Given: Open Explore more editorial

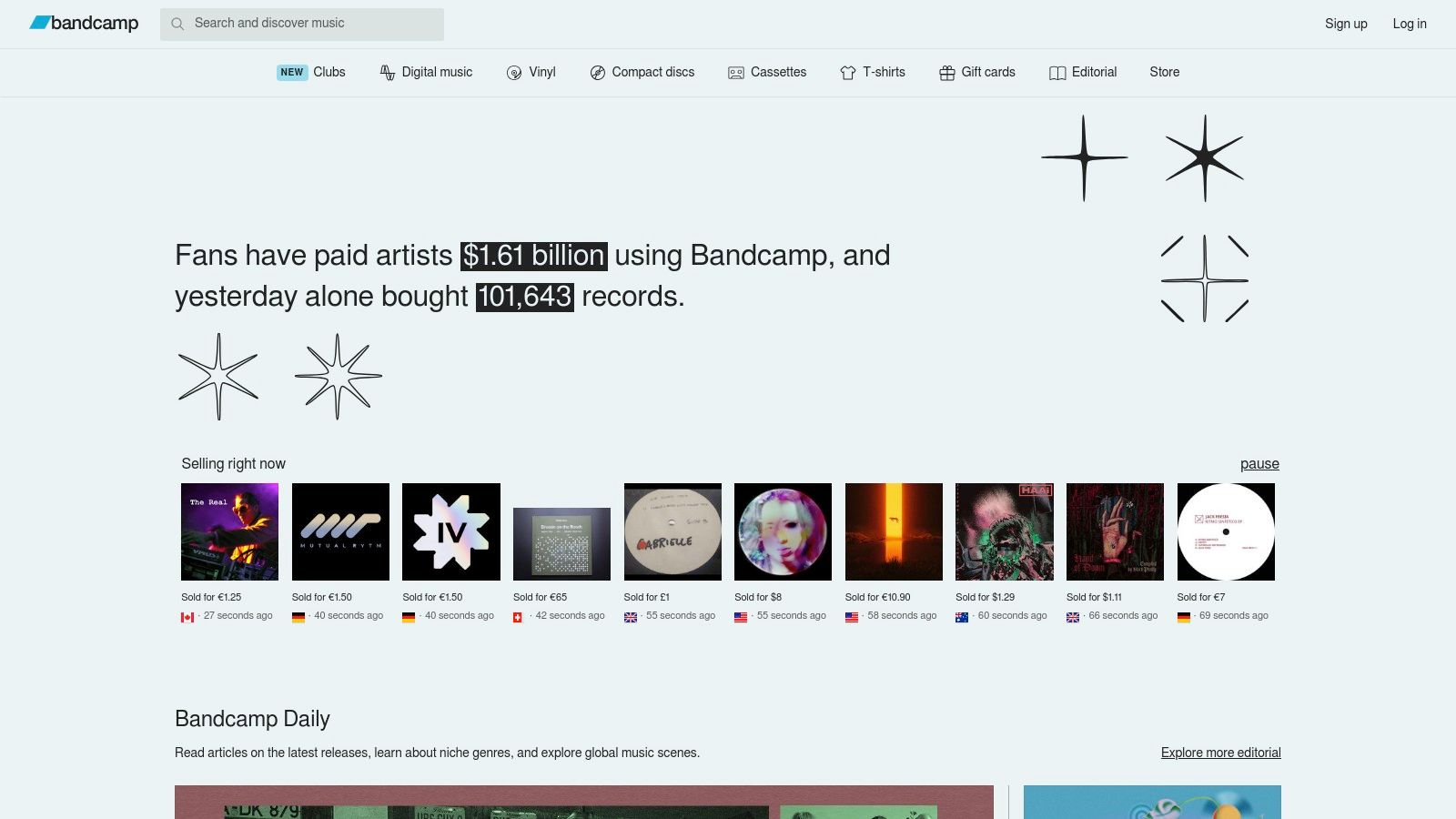Looking at the screenshot, I should point(1220,753).
